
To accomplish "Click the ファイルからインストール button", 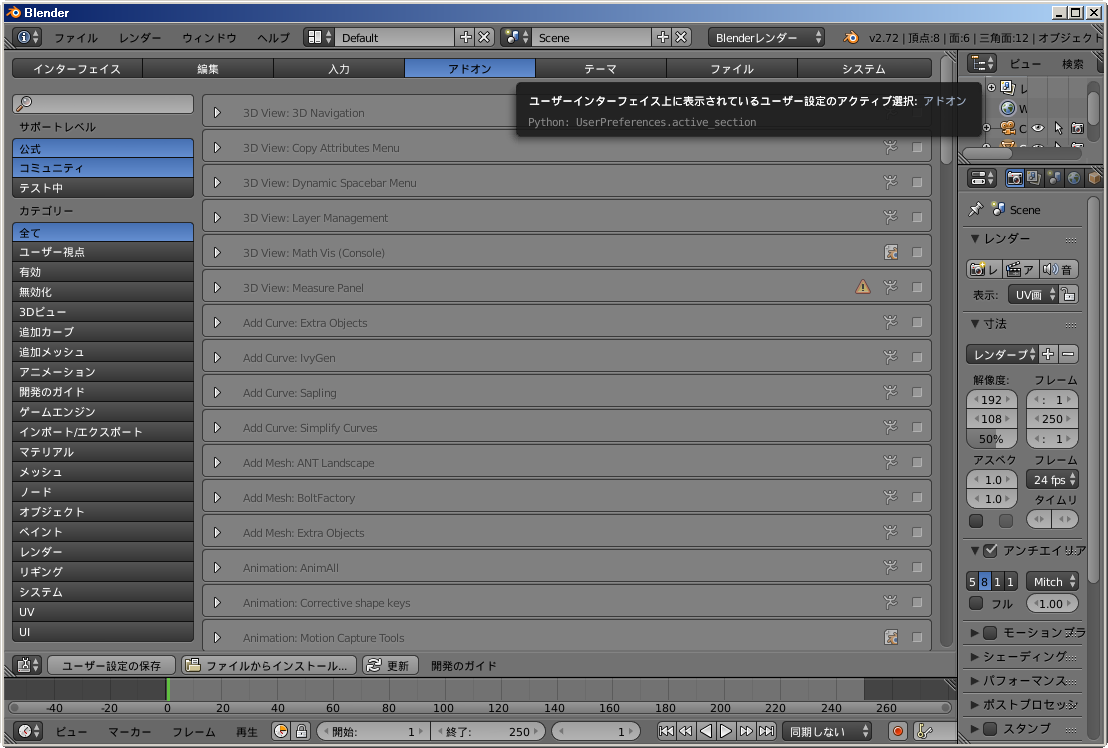I will coord(269,665).
